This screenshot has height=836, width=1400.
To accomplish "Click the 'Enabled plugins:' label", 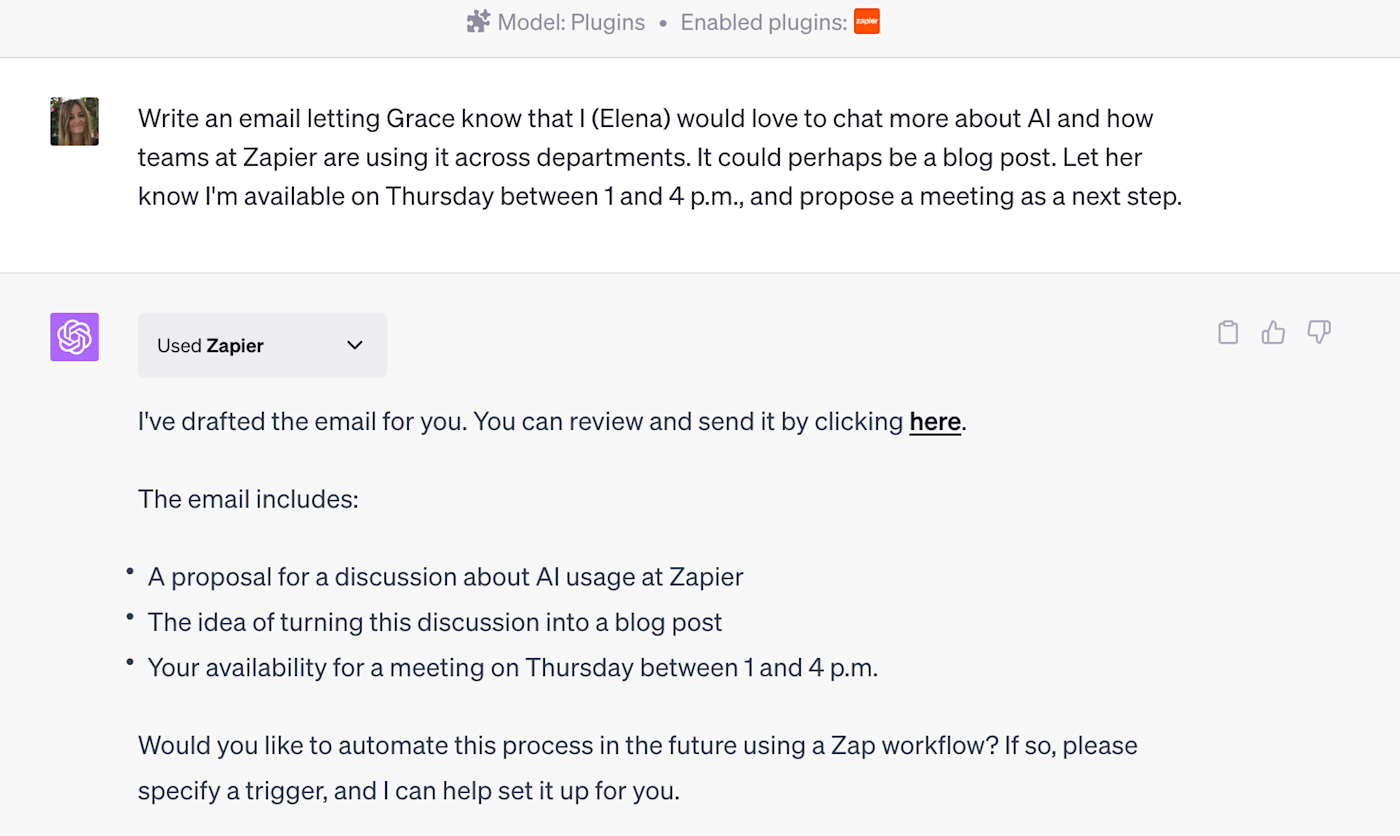I will 763,22.
